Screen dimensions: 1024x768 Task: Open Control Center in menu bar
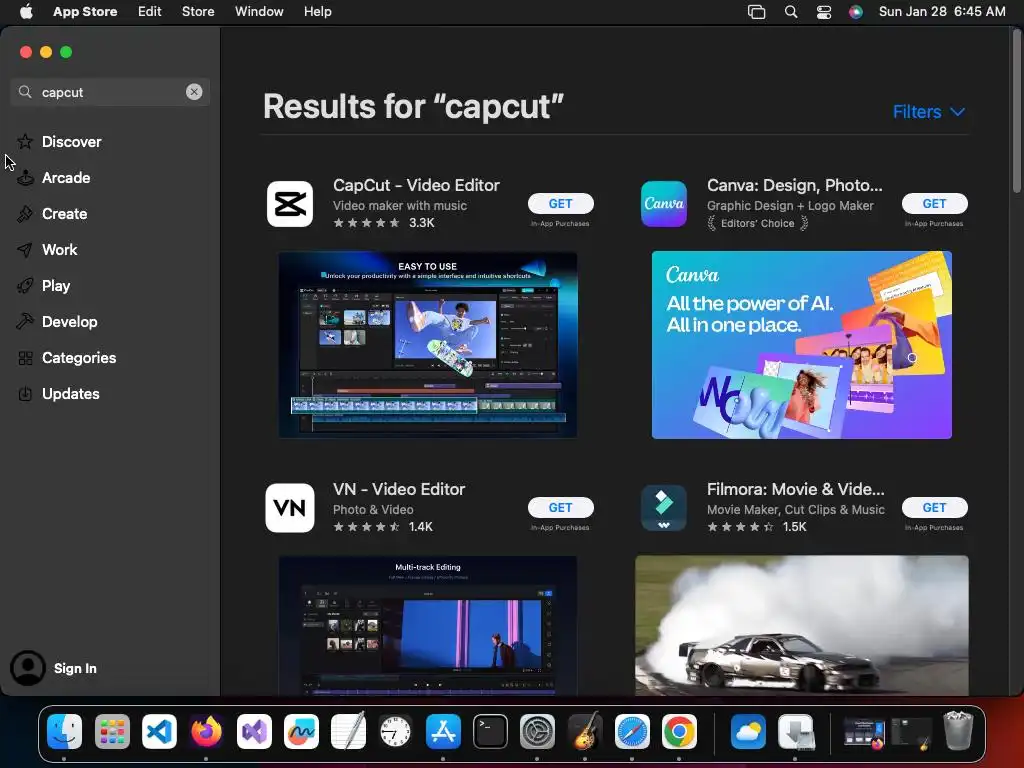824,12
